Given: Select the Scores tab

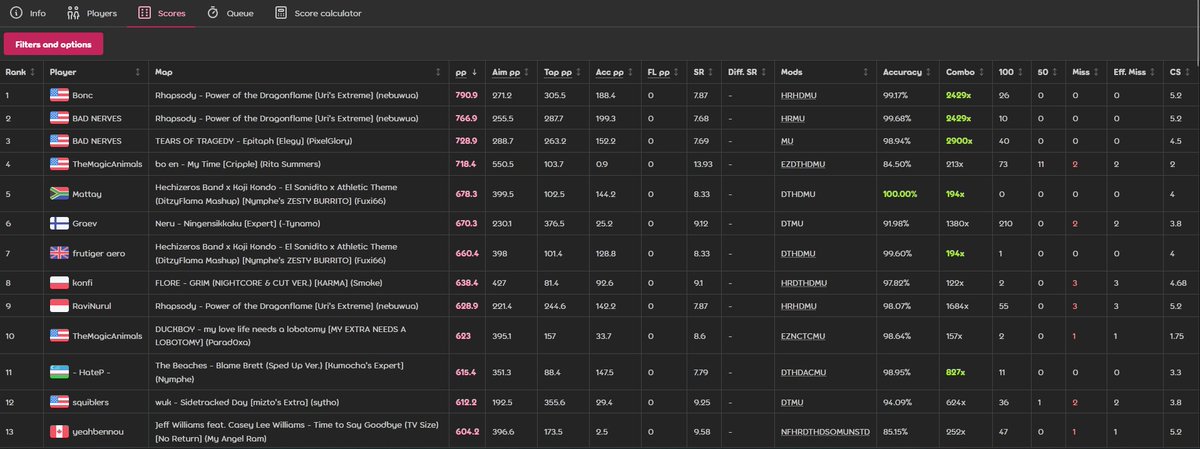Looking at the screenshot, I should pos(160,14).
